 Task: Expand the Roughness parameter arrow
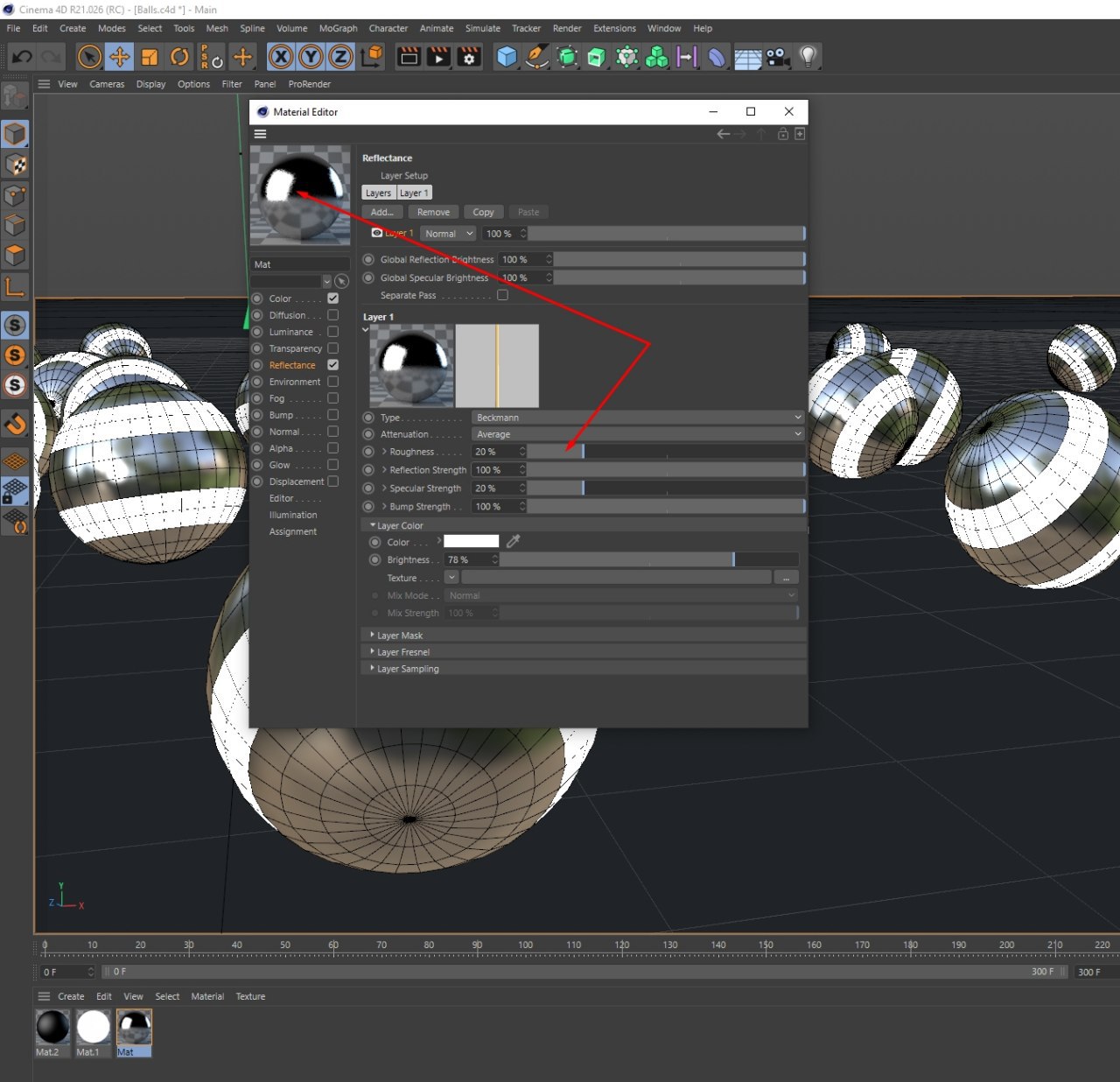pyautogui.click(x=384, y=452)
